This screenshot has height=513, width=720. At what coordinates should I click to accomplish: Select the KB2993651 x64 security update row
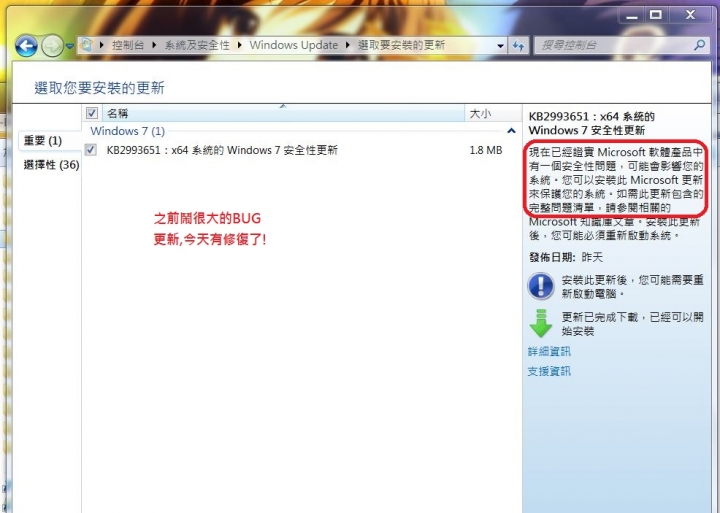tap(302, 150)
